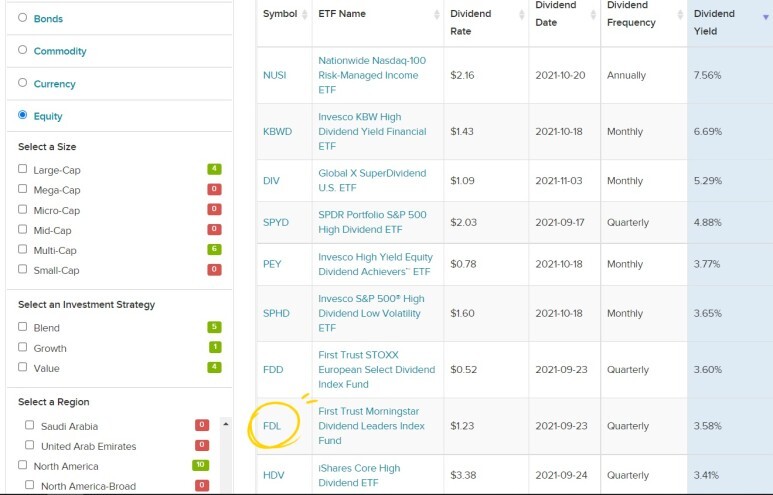Check the Saudi Arabia region checkbox

pos(30,425)
